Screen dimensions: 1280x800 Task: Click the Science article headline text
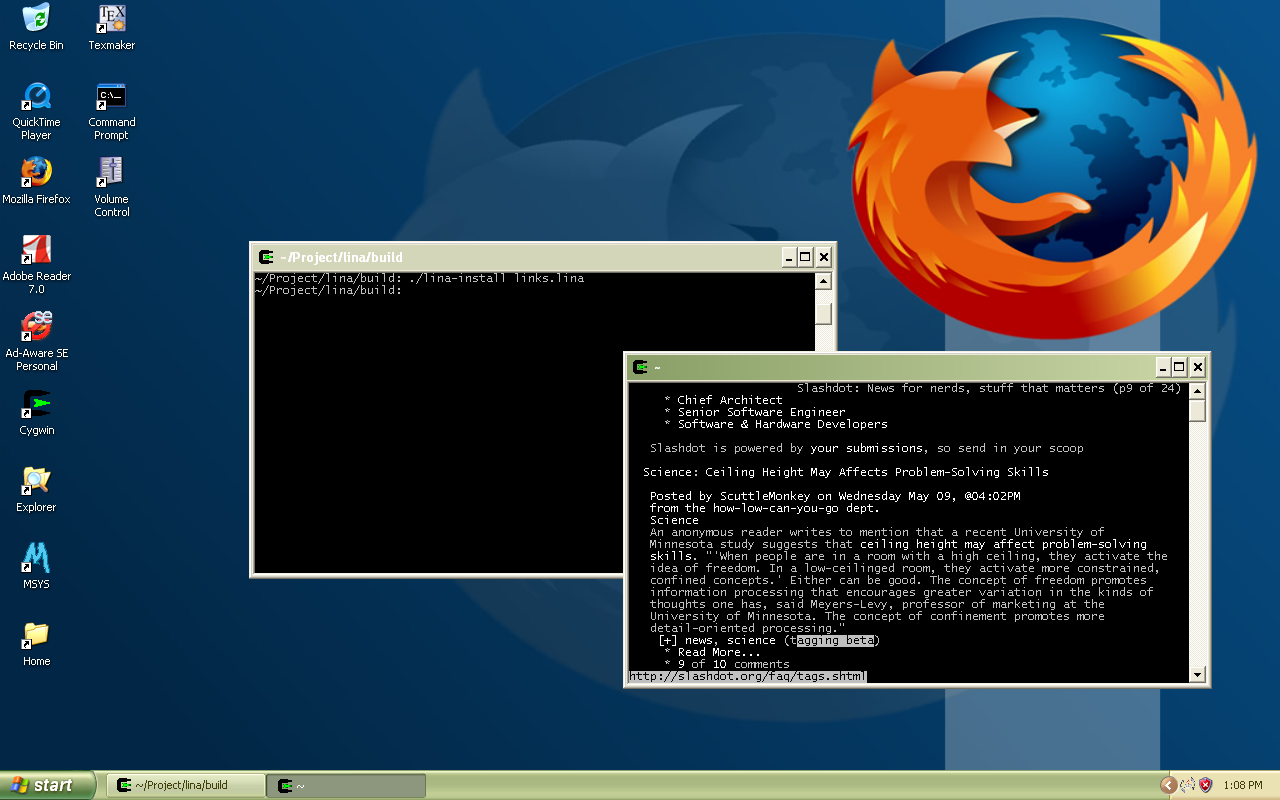click(846, 472)
